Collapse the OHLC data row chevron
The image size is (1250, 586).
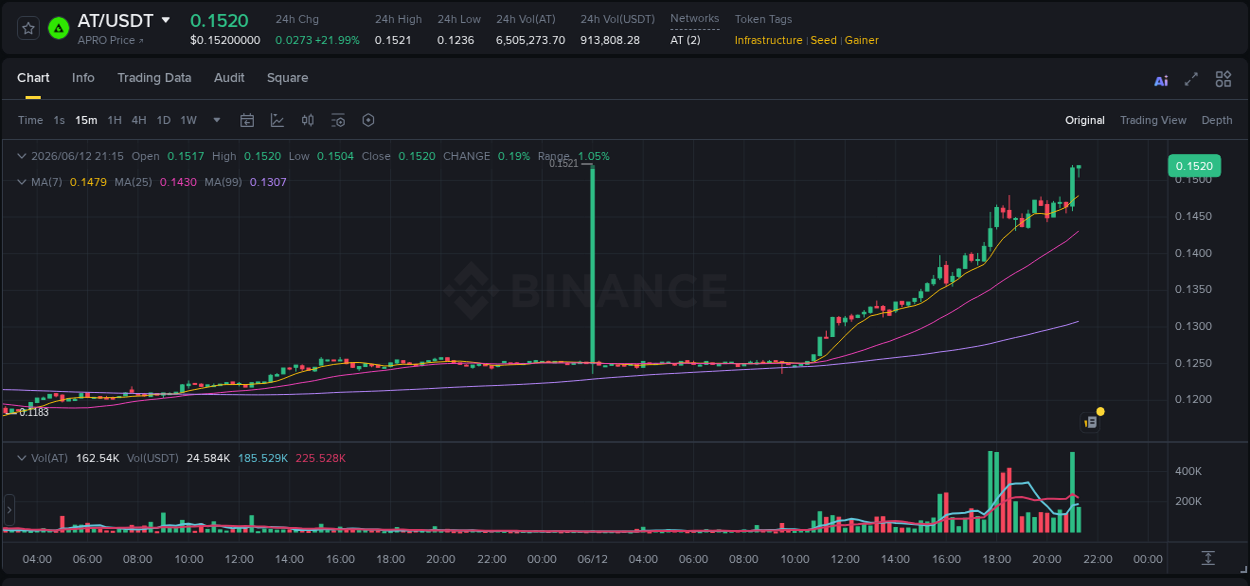coord(22,156)
